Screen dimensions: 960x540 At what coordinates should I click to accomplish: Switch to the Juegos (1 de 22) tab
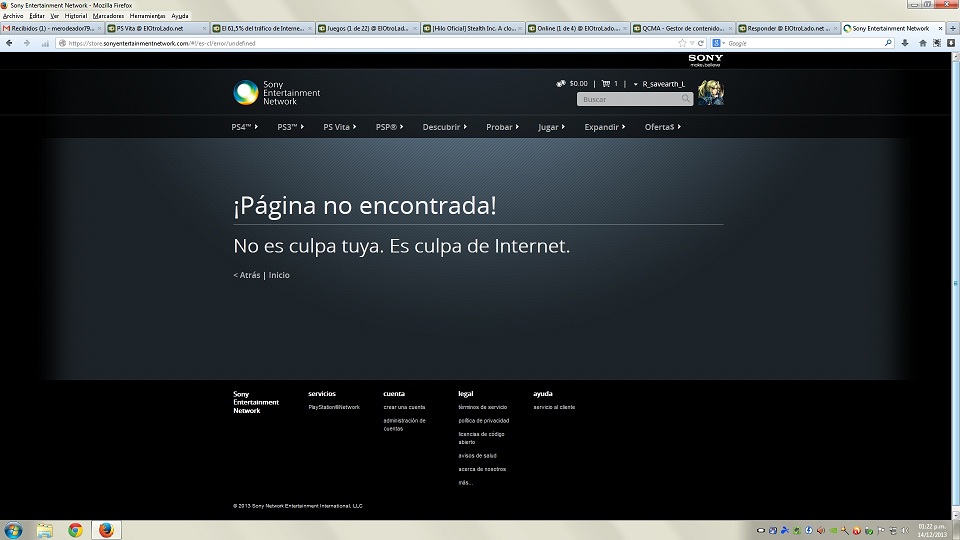367,28
